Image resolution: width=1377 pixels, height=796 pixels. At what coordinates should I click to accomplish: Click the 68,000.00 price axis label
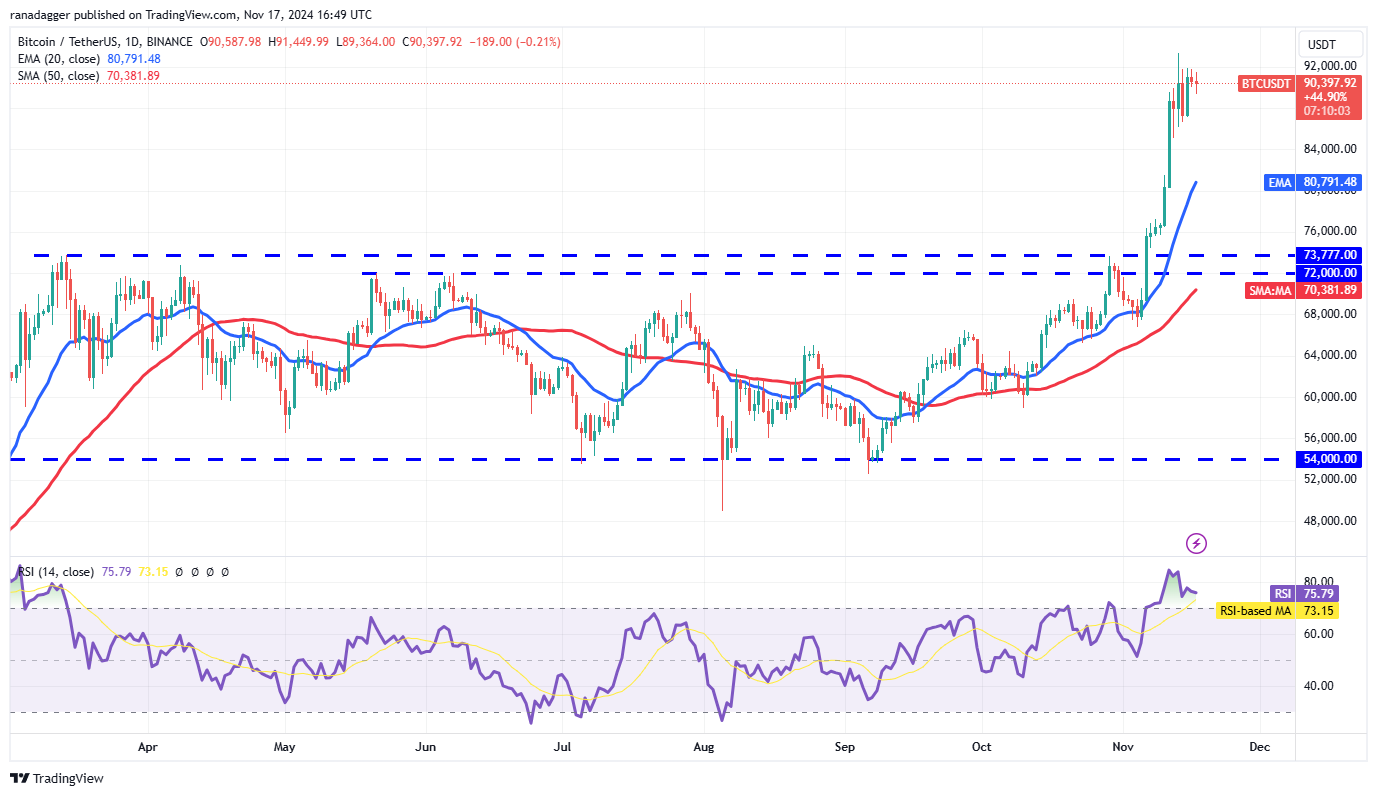[1331, 314]
